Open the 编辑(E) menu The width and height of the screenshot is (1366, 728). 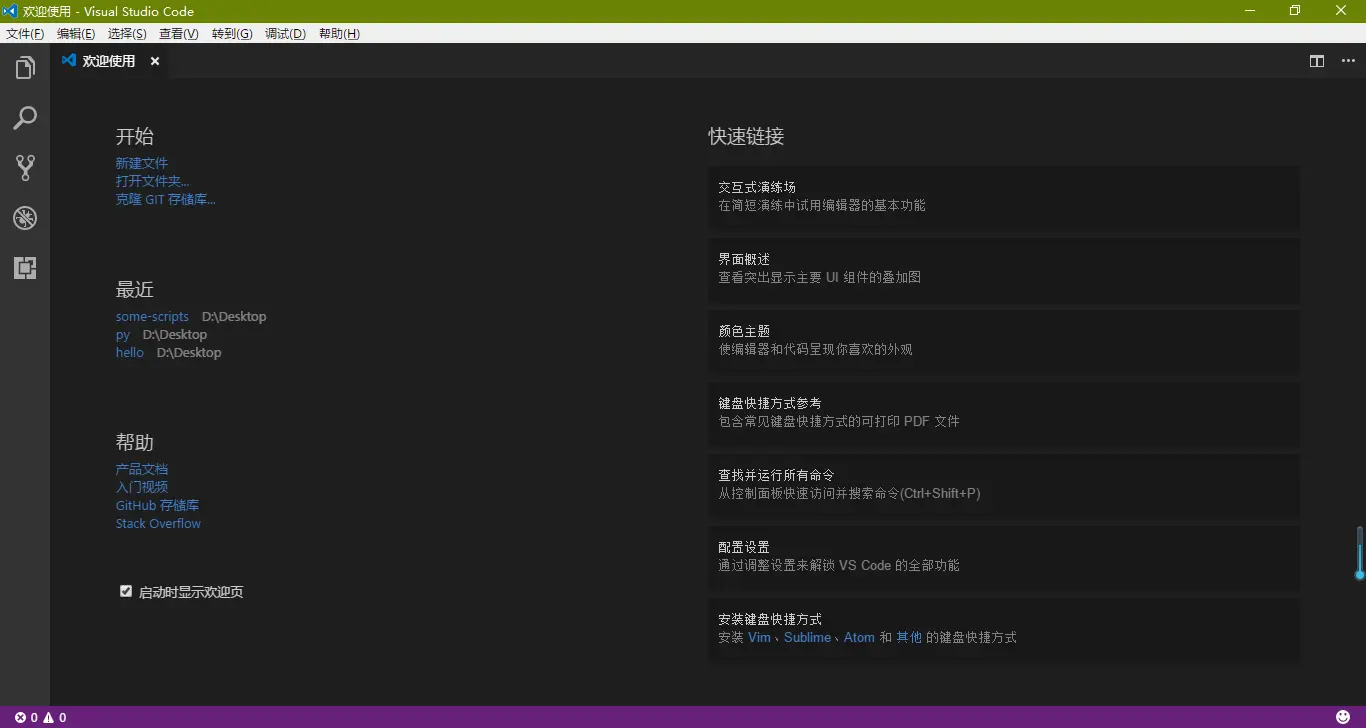[76, 33]
